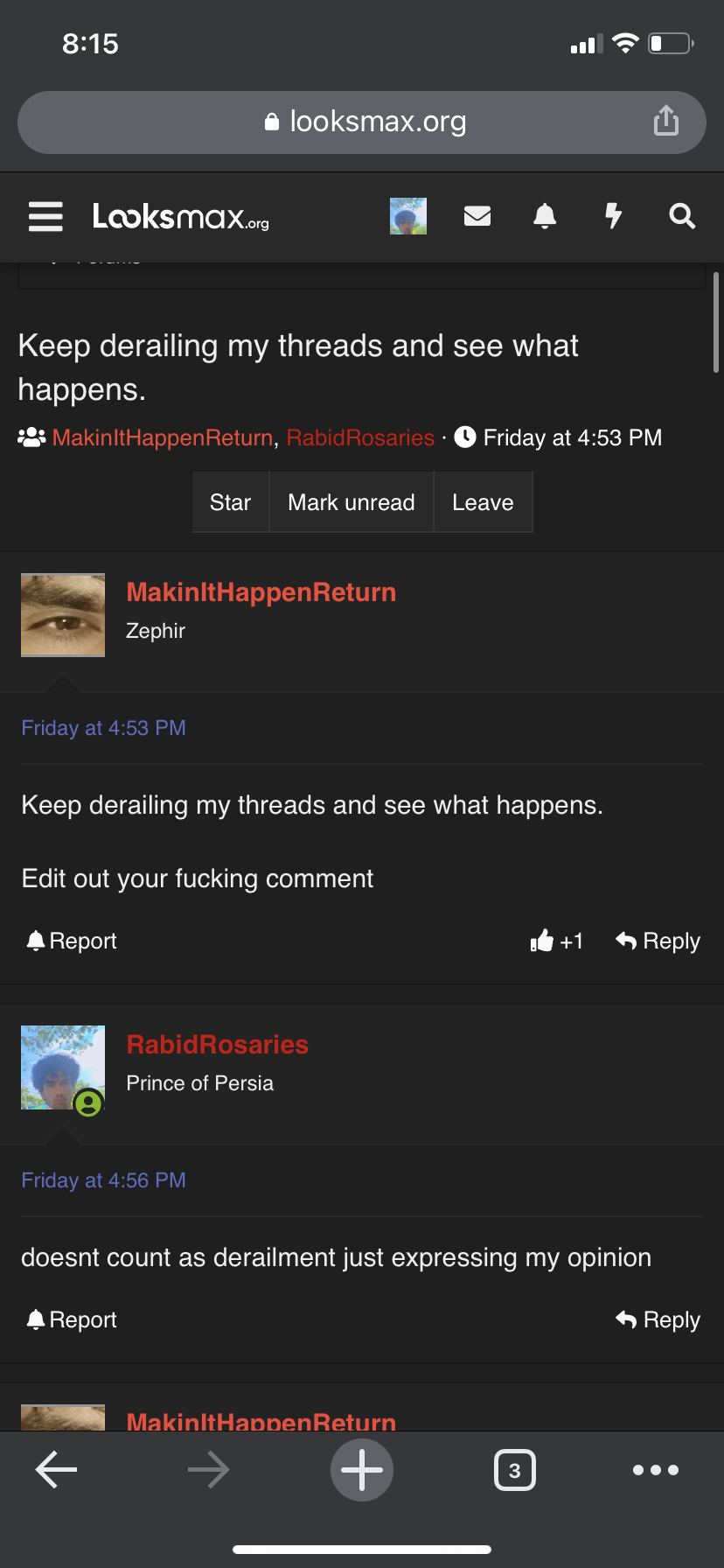Tap the looksmax.org address bar
The width and height of the screenshot is (724, 1568).
click(362, 122)
